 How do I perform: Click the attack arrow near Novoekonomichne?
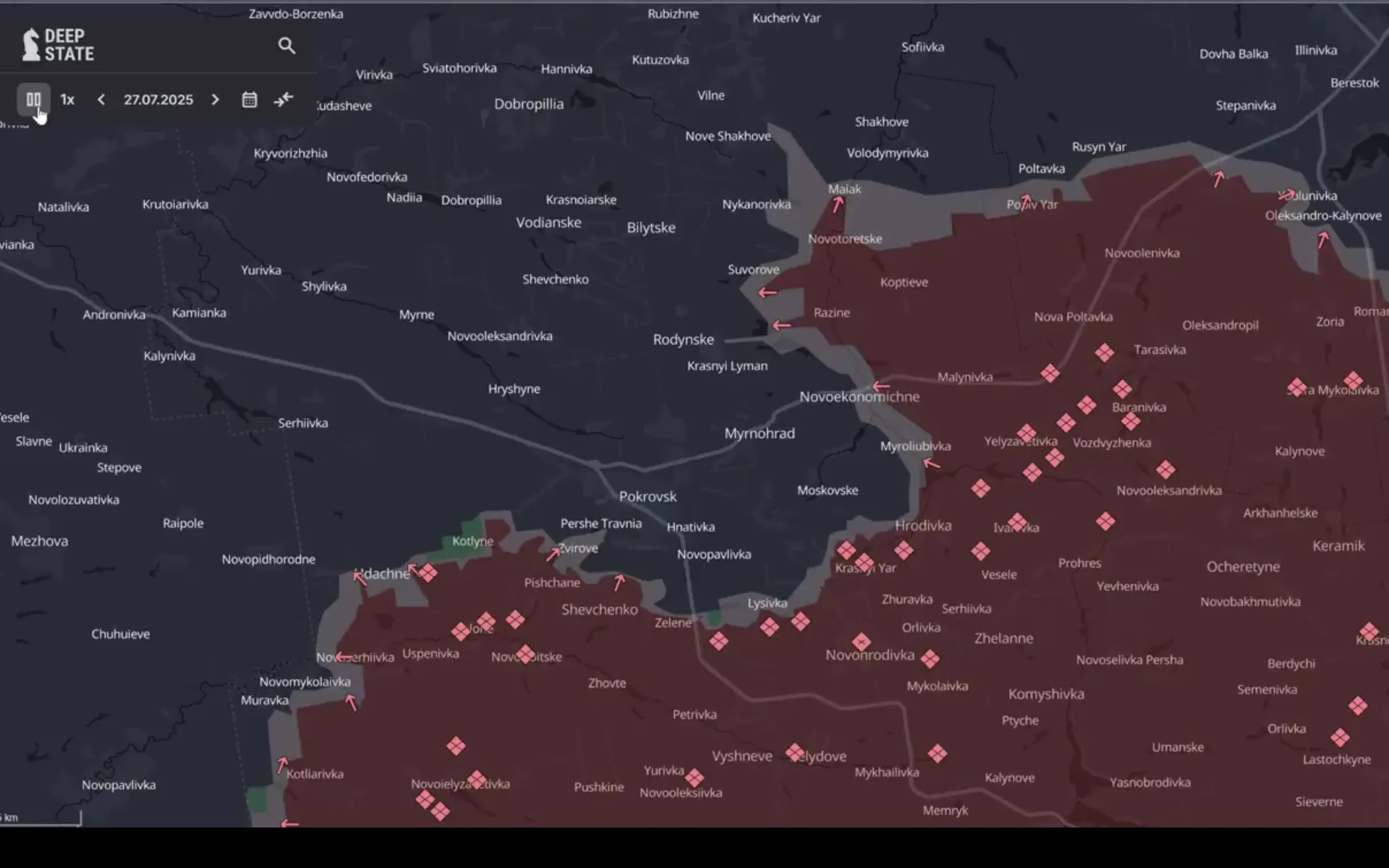point(880,386)
